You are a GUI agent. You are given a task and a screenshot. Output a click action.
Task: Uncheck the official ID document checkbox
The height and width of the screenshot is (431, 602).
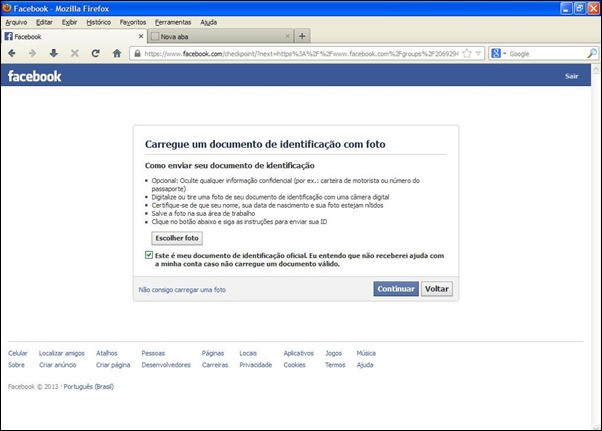149,255
